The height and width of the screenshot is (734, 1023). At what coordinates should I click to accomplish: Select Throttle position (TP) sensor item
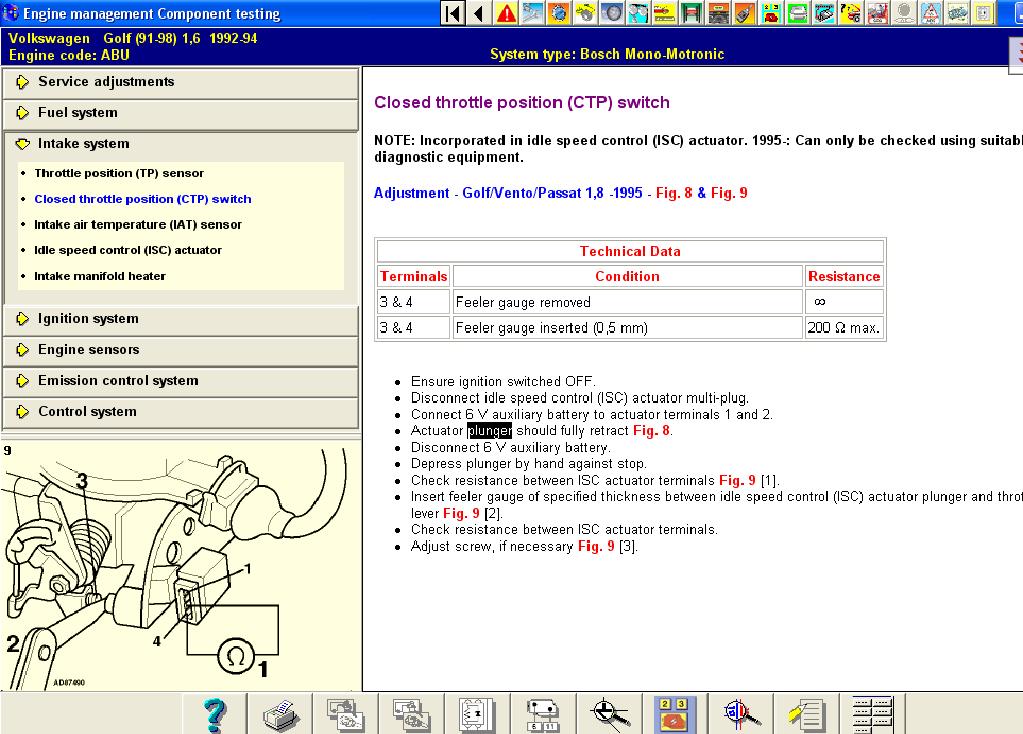(x=119, y=173)
